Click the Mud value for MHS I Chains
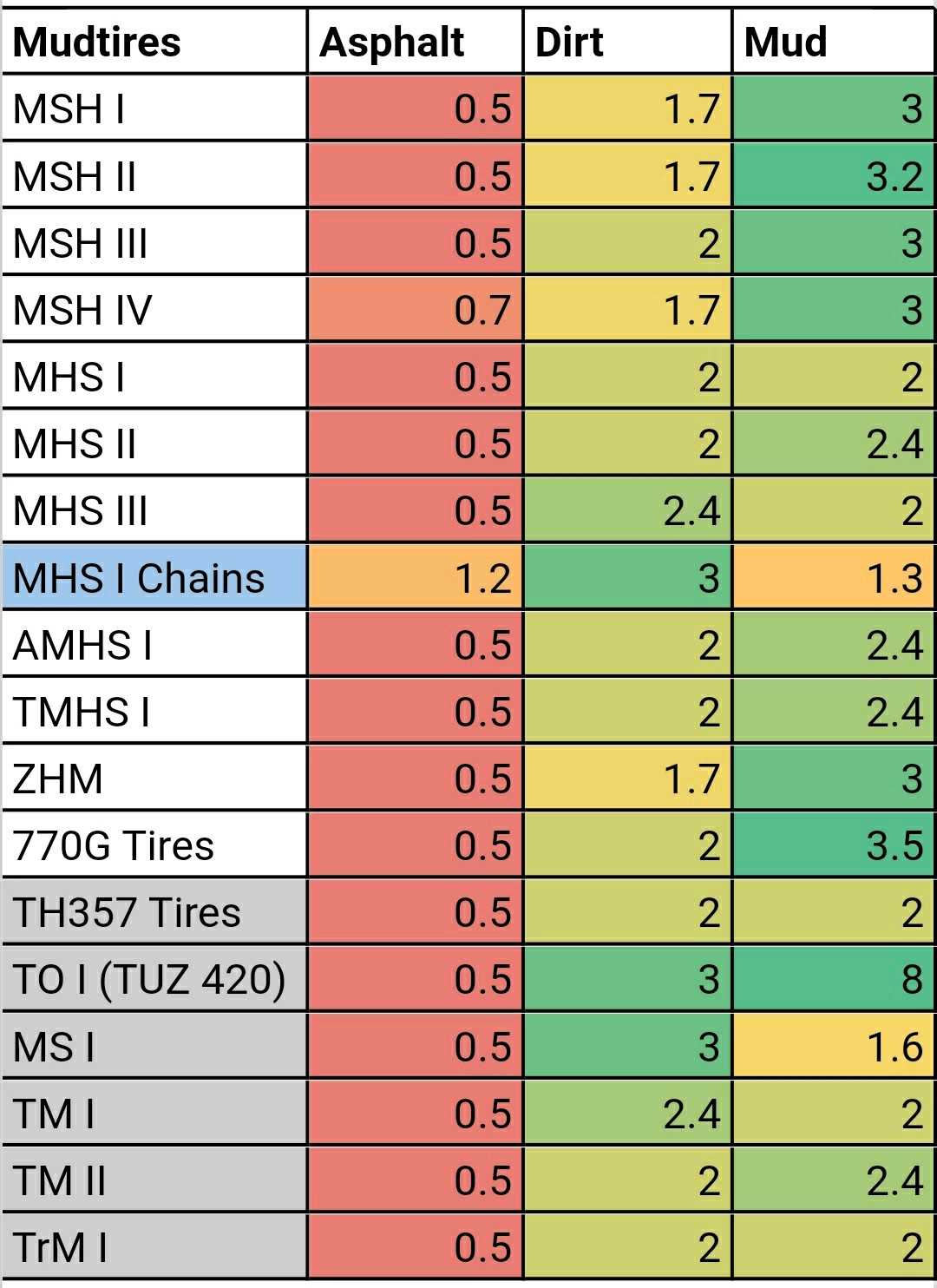This screenshot has height=1288, width=937. point(833,578)
